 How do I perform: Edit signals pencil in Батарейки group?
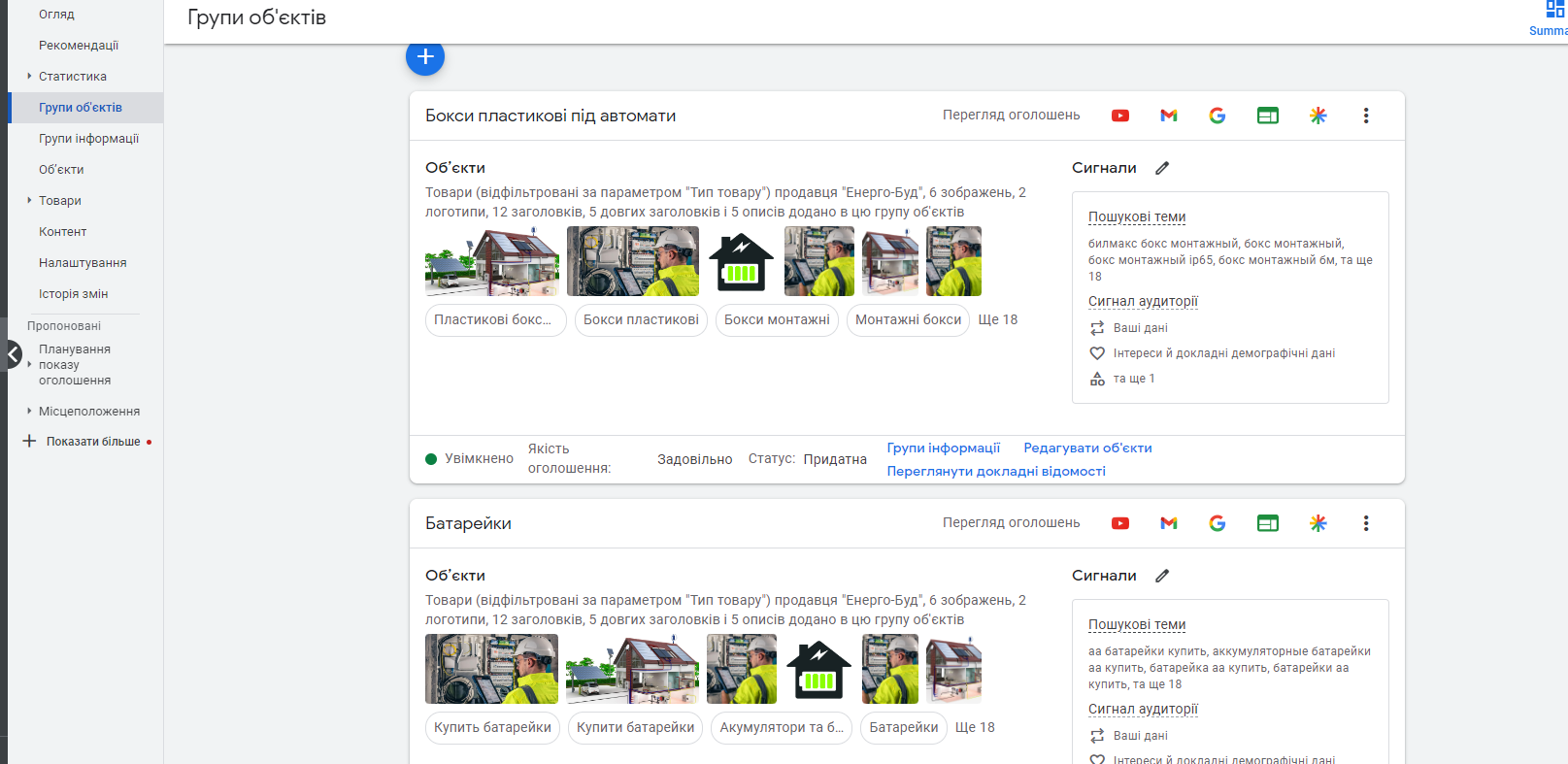point(1162,576)
